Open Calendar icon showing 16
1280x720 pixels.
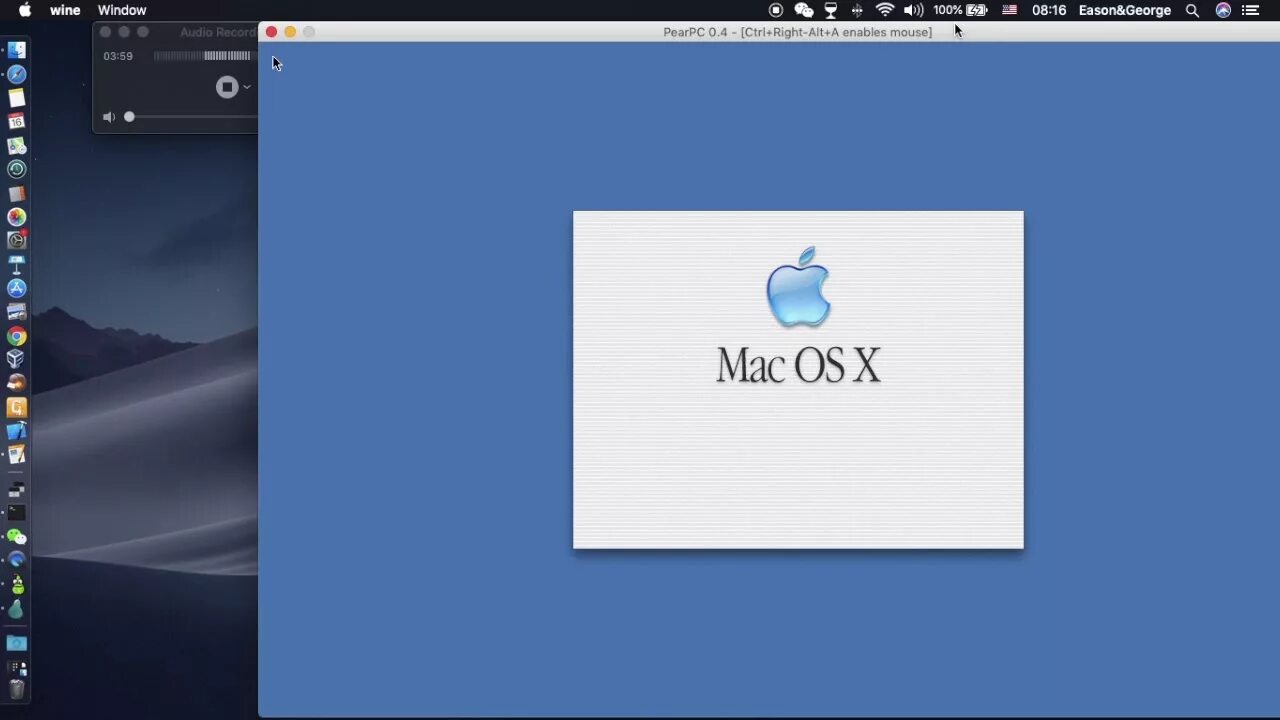coord(17,121)
